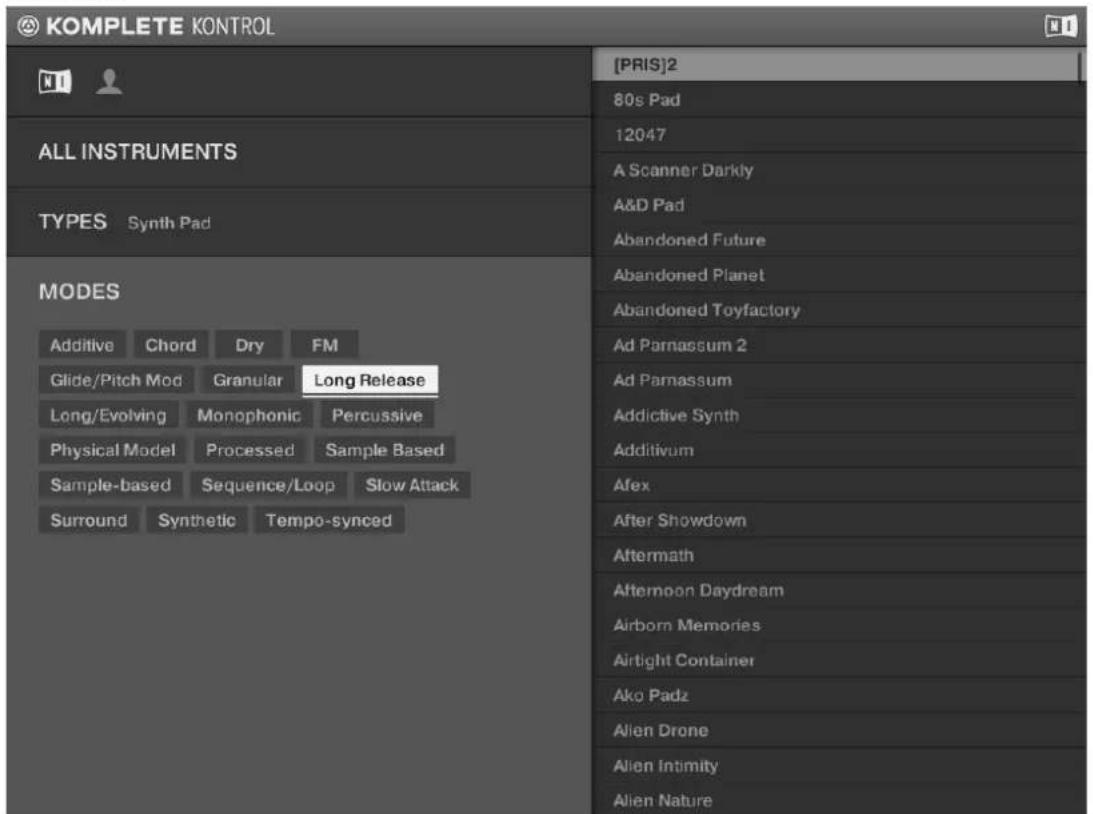Collapse the MODES section header

click(79, 291)
